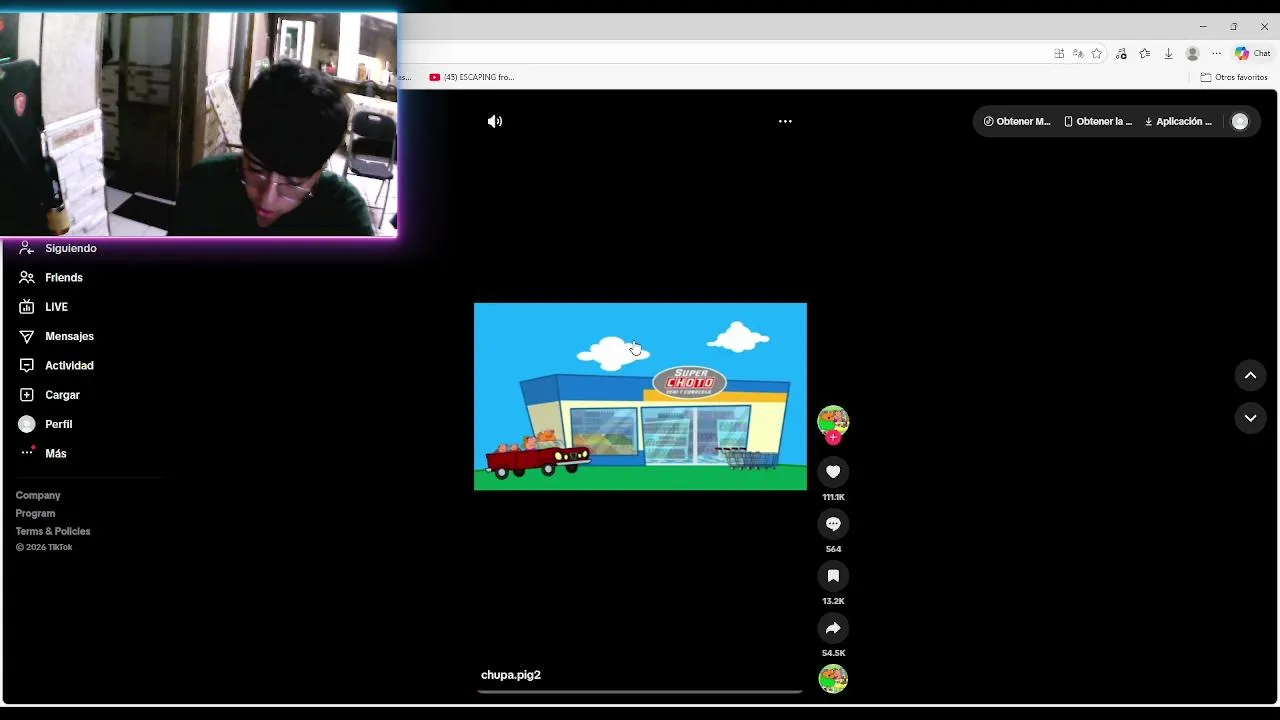The image size is (1280, 720).
Task: Follow creator with the red plus badge
Action: 833,438
